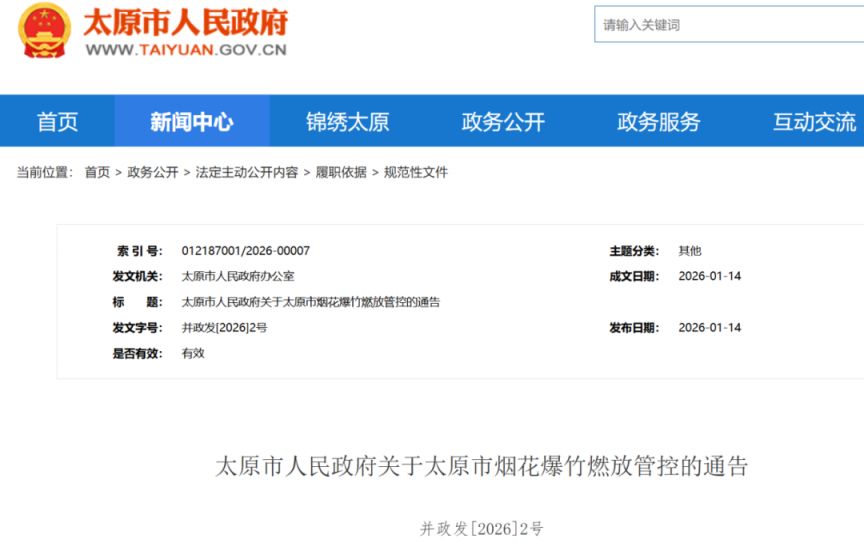Open the 政务服务 navigation tab

click(658, 121)
